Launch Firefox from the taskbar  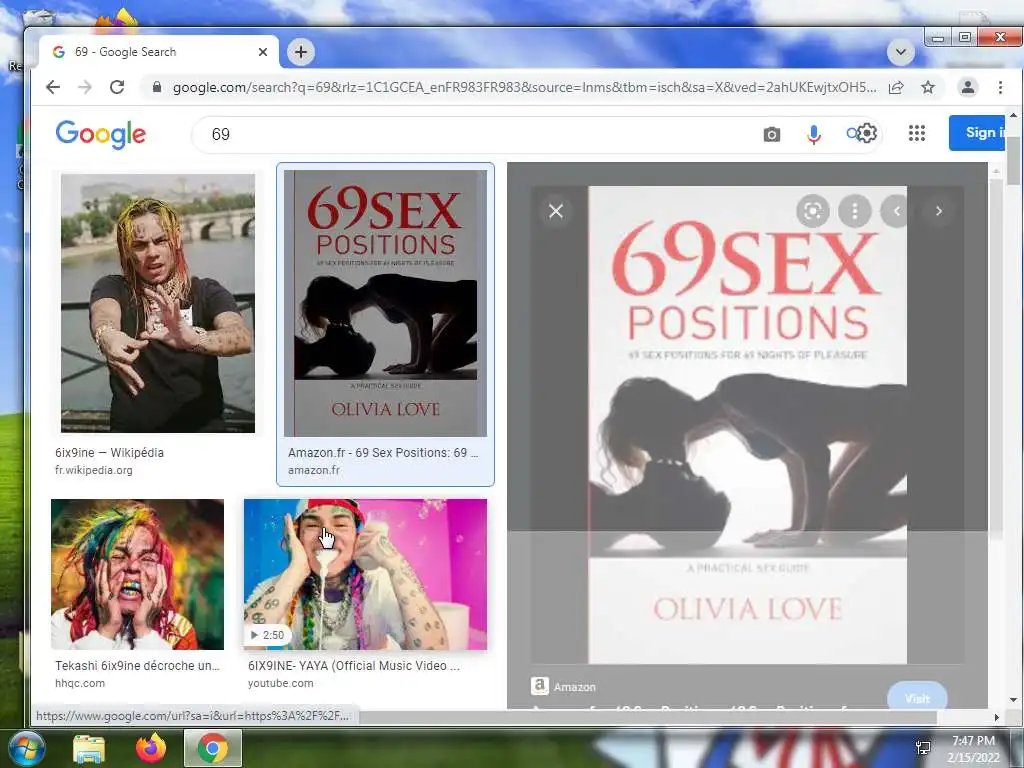[x=151, y=748]
